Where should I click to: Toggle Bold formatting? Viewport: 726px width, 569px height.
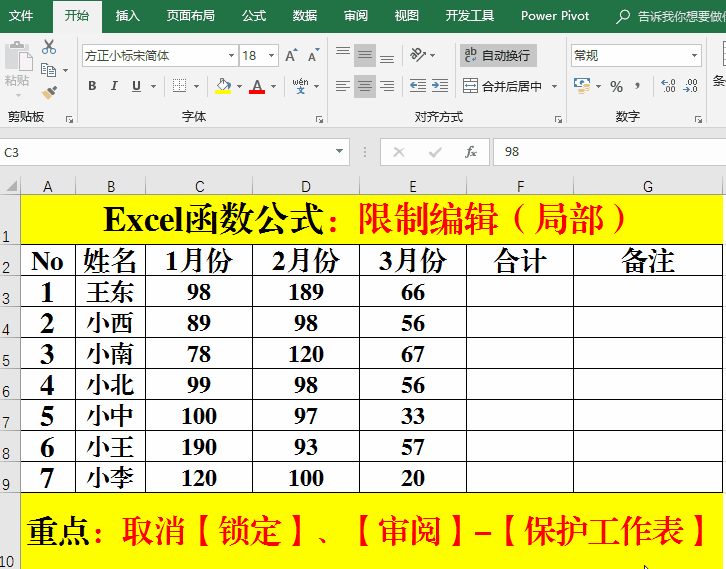[x=92, y=86]
